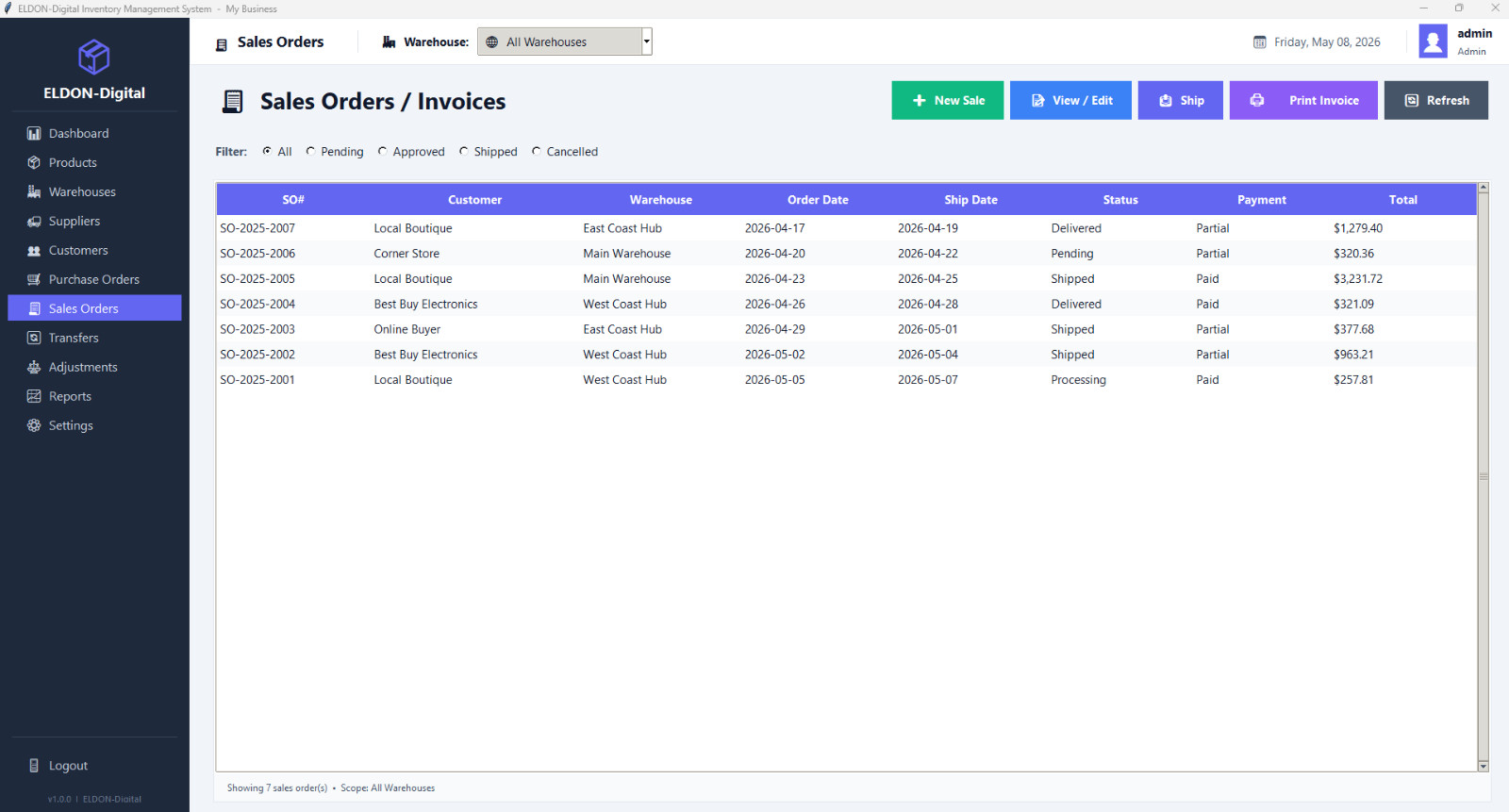Click the Print Invoice button label
1509x812 pixels.
[x=1324, y=101]
